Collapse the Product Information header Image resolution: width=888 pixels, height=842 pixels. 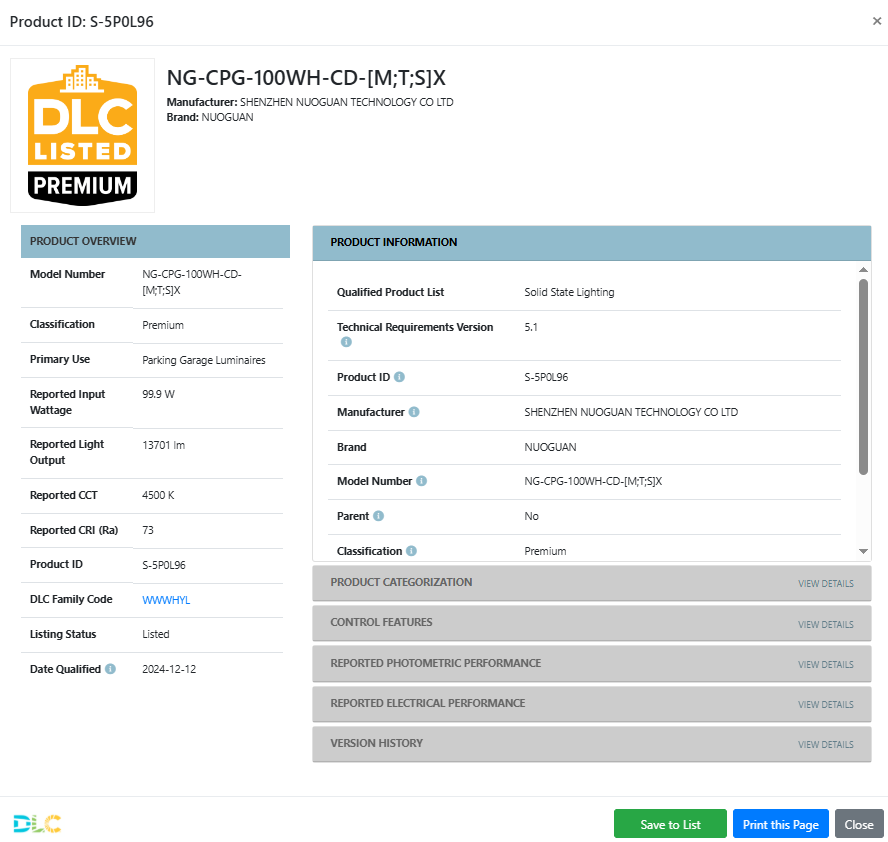point(591,242)
